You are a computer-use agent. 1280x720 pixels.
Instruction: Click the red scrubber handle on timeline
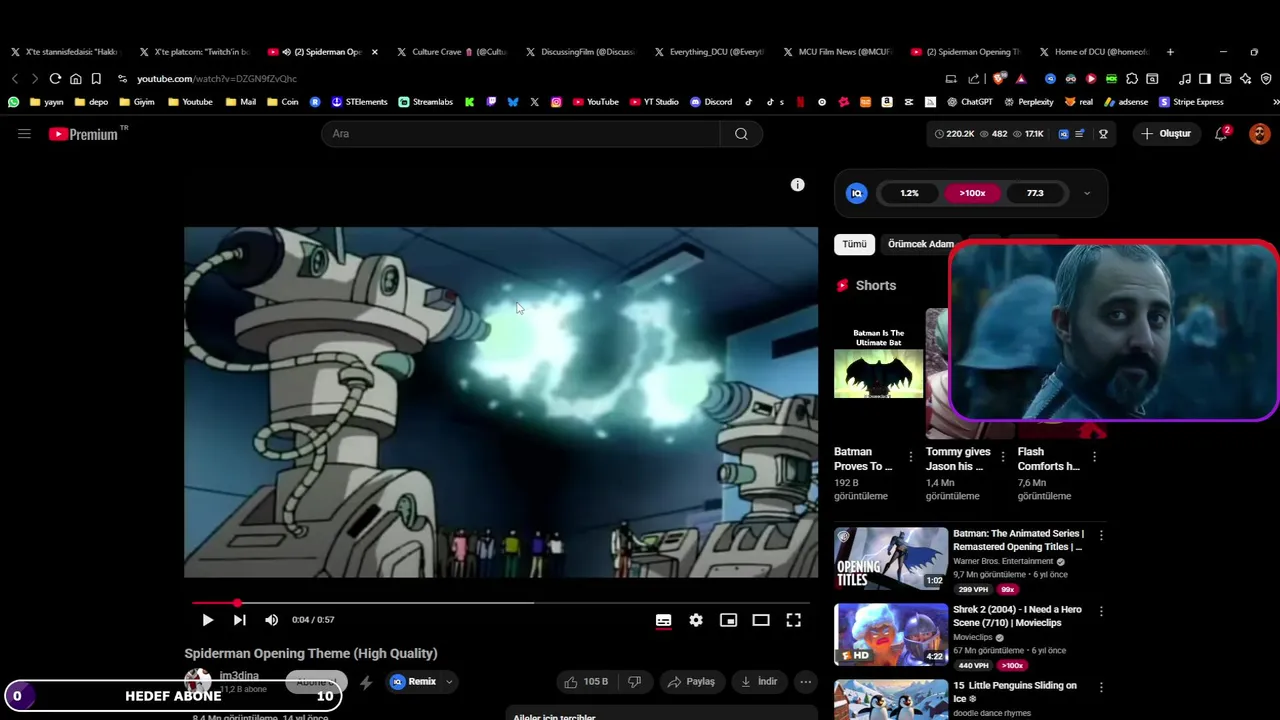tap(237, 603)
